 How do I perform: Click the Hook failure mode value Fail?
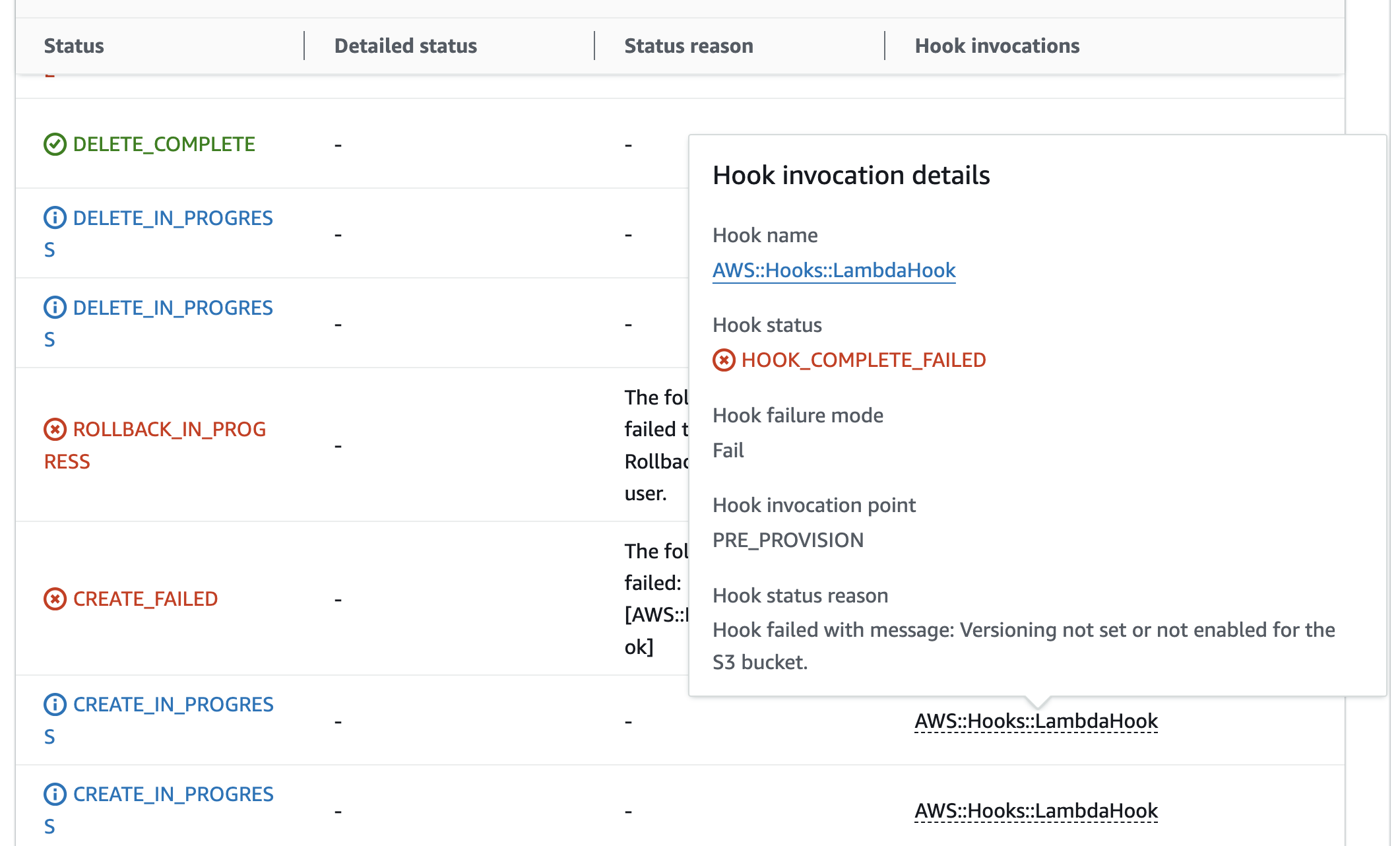(x=728, y=450)
